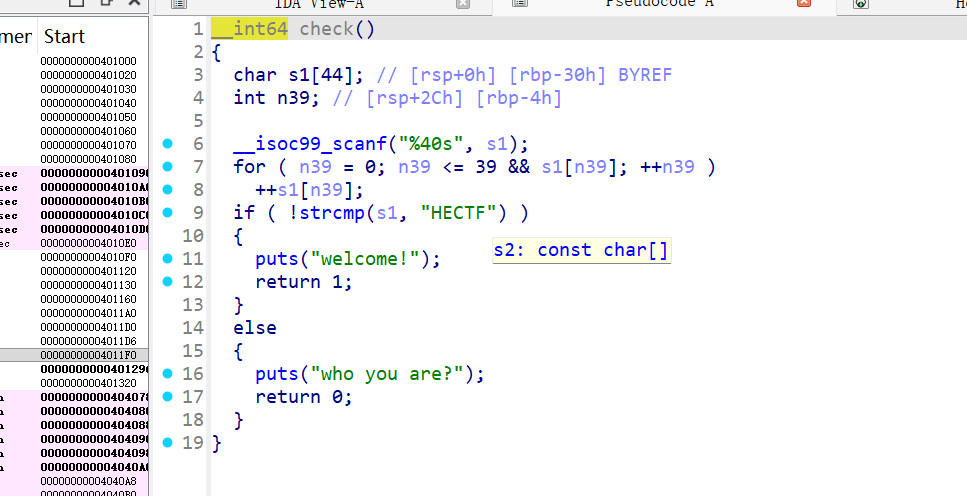Select address 0000000000401080 in function list

[89, 159]
